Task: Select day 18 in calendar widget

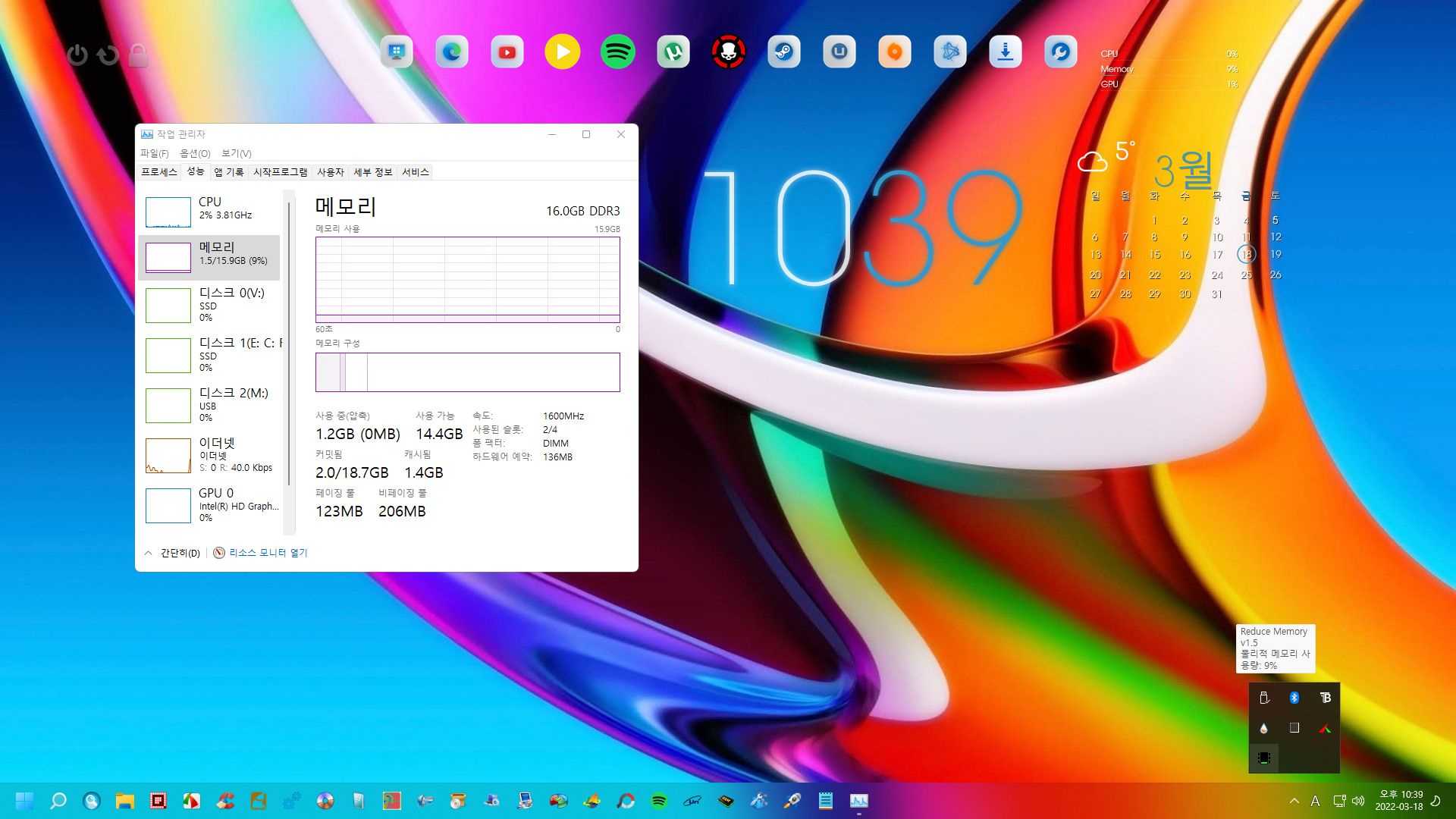Action: (x=1246, y=254)
